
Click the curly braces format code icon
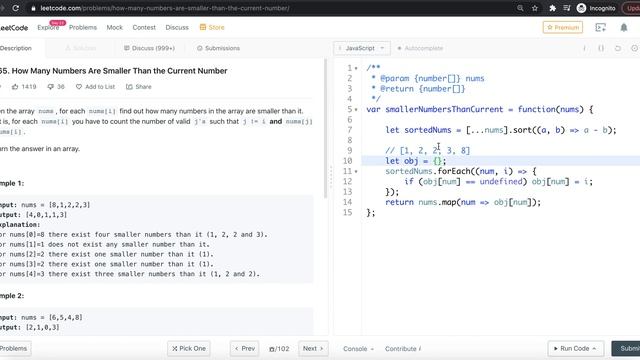tap(601, 48)
